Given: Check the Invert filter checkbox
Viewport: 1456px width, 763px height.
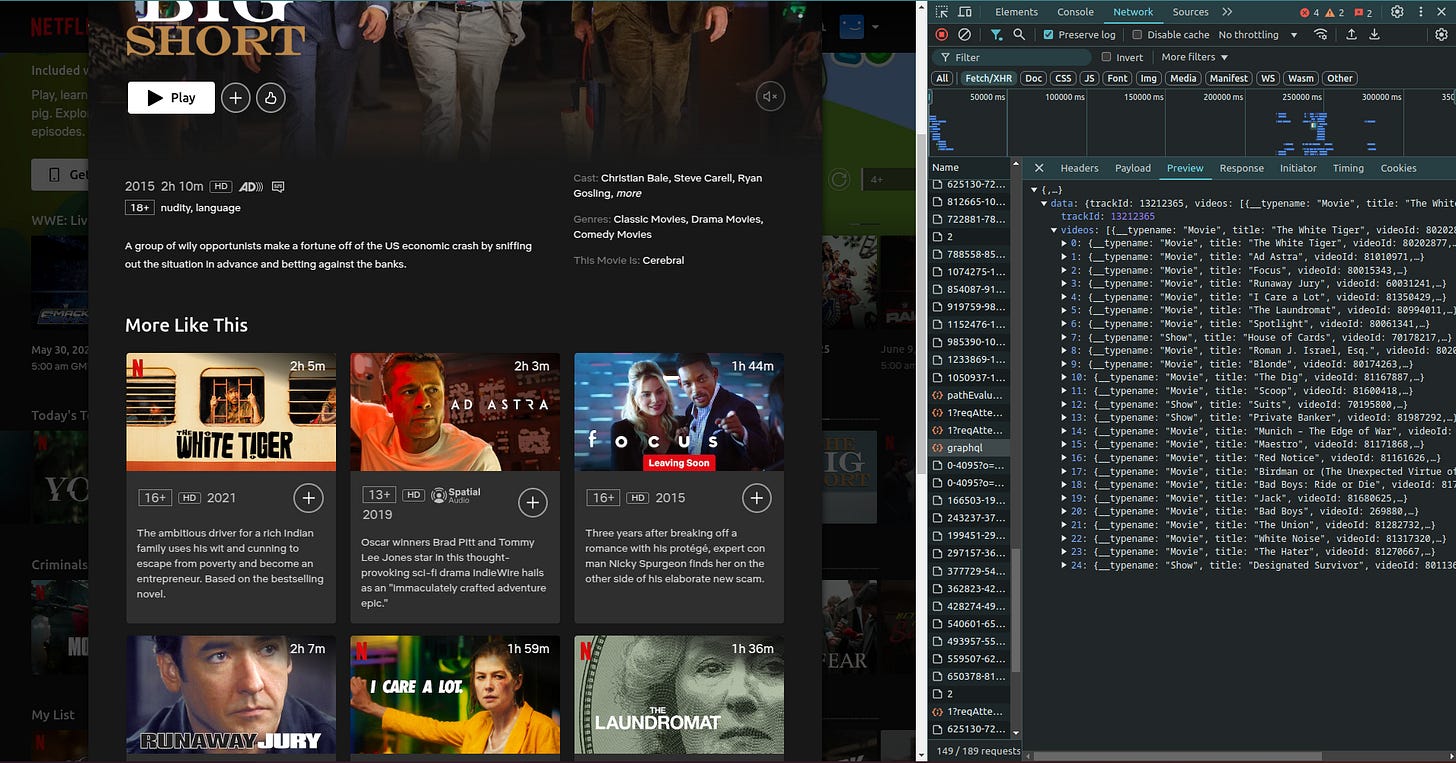Looking at the screenshot, I should pos(1106,57).
